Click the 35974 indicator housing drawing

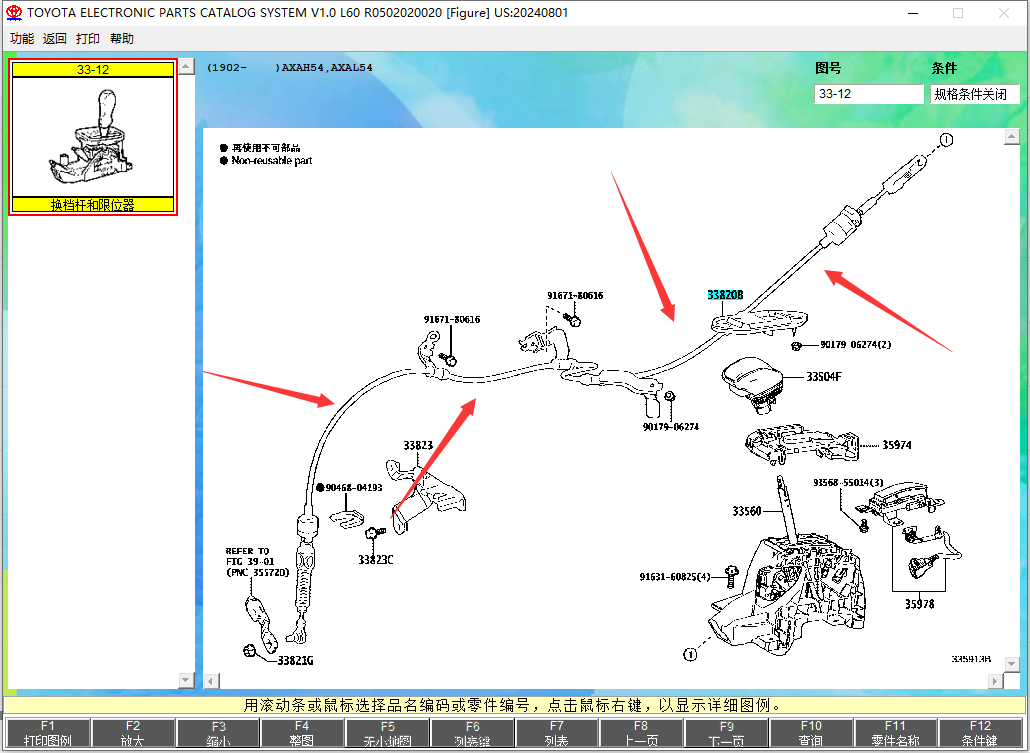pos(802,444)
